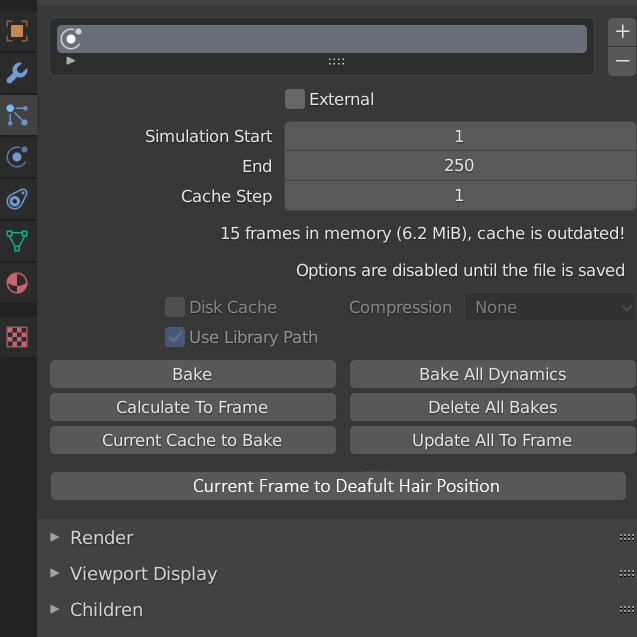
Task: Grab the Viewport Display panel drag handle
Action: 626,574
